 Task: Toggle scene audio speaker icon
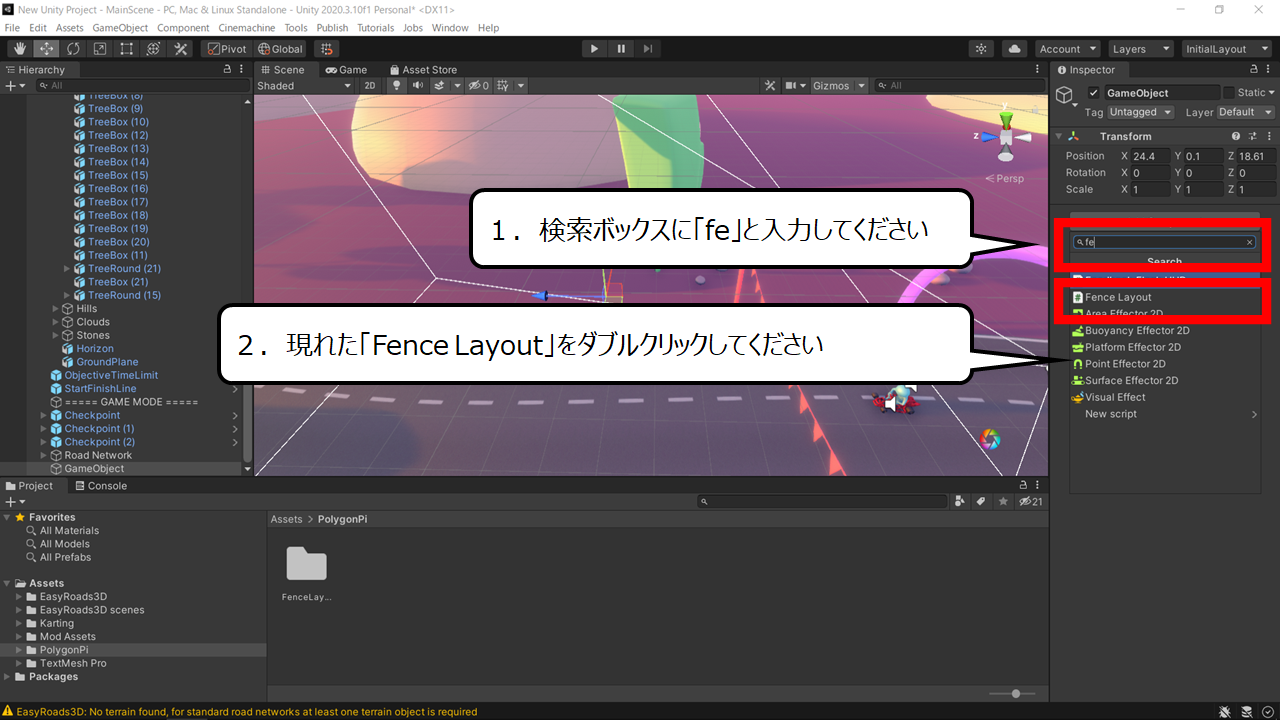click(x=418, y=86)
